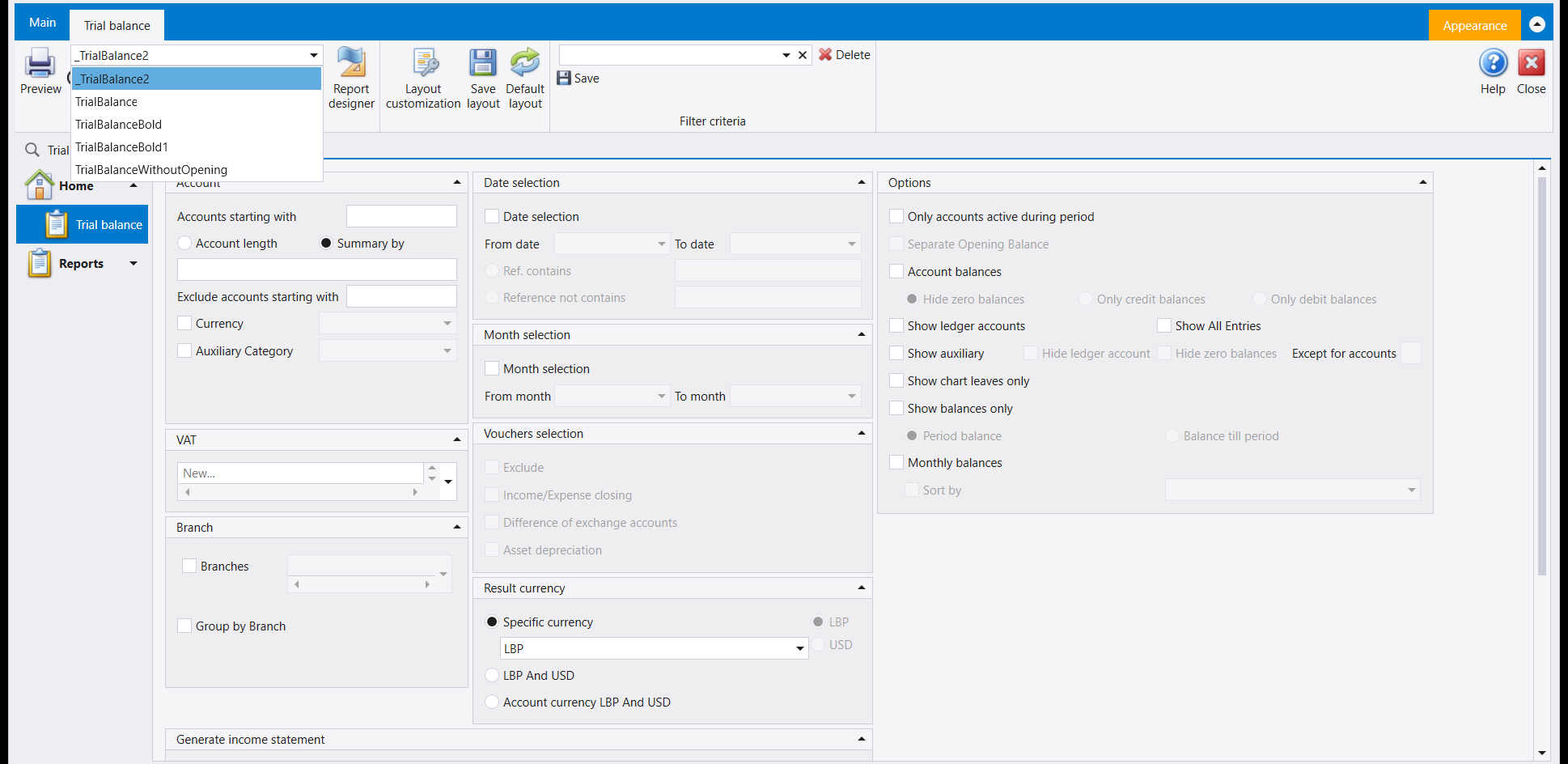Viewport: 1568px width, 764px height.
Task: Enable the Month selection checkbox
Action: tap(492, 368)
